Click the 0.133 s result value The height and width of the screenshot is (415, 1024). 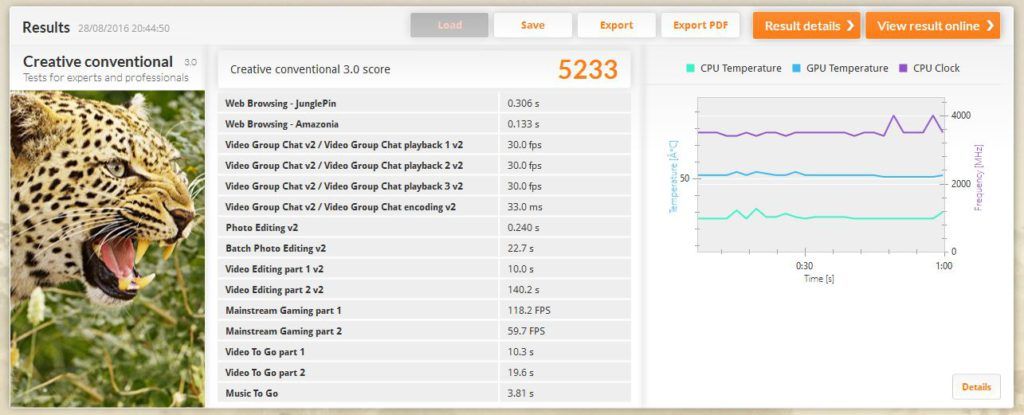[x=523, y=124]
